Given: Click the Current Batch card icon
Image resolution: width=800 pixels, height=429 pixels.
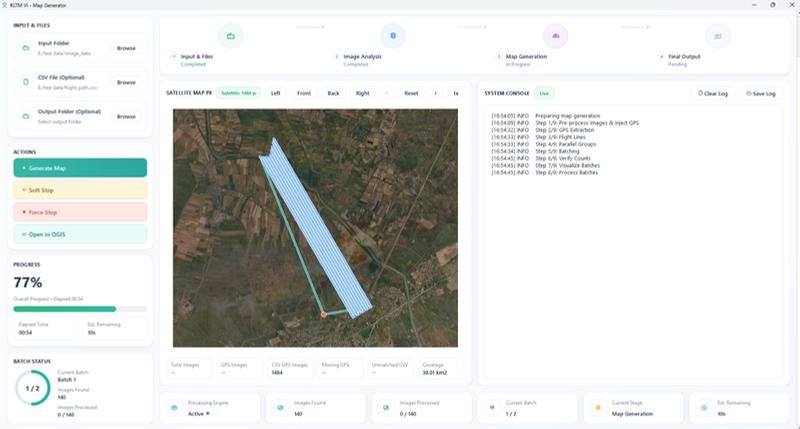Looking at the screenshot, I should [x=492, y=408].
